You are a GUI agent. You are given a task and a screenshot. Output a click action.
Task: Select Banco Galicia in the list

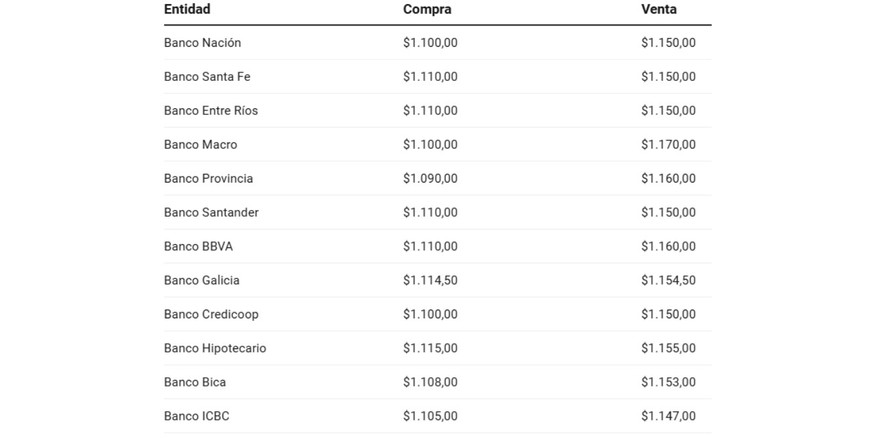coord(201,281)
